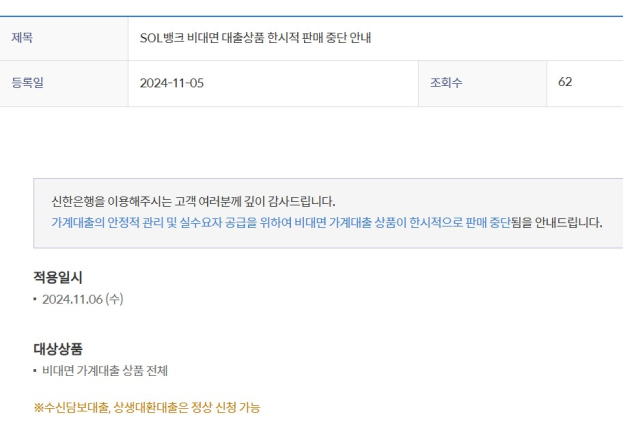623x421 pixels.
Task: Click the bullet before 비대면 가계대출 상품
Action: tap(35, 371)
